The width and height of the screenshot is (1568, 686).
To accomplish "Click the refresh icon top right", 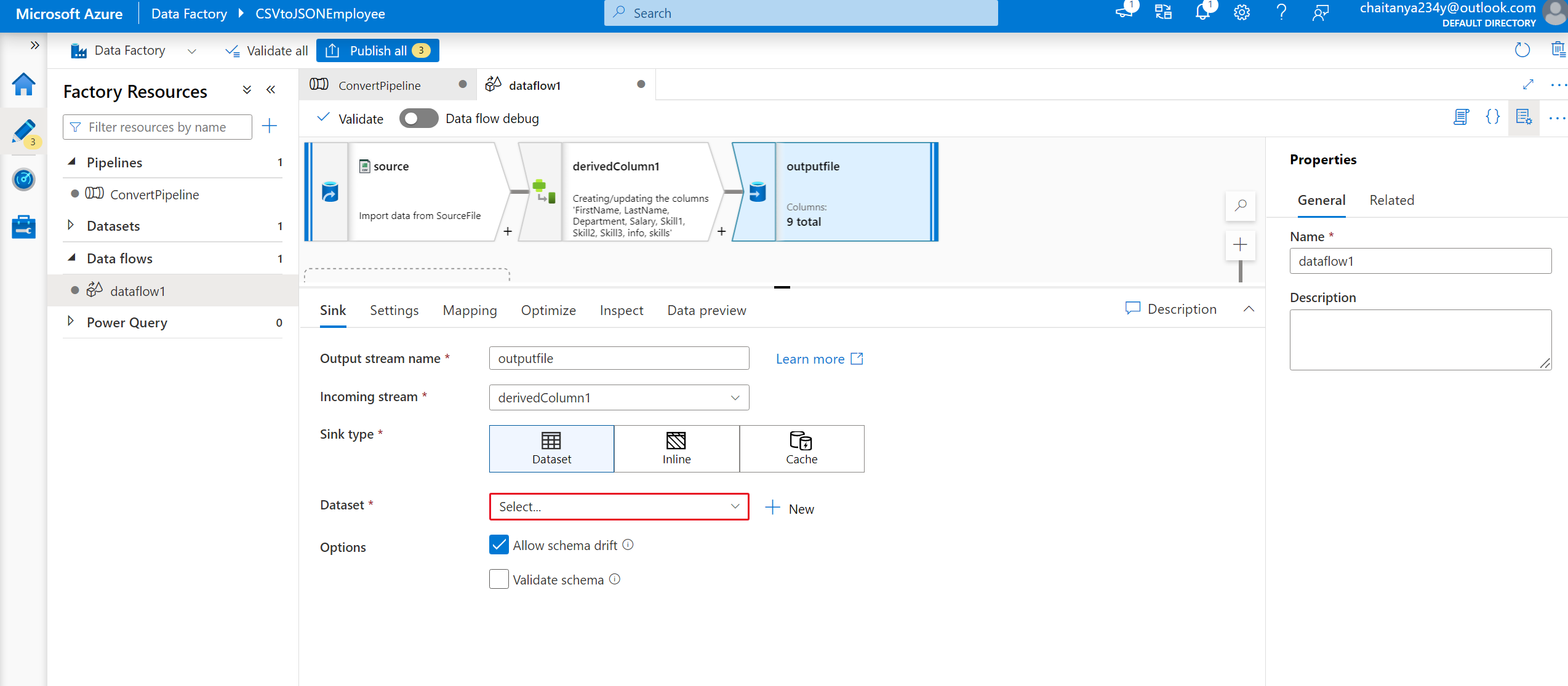I will pyautogui.click(x=1522, y=50).
